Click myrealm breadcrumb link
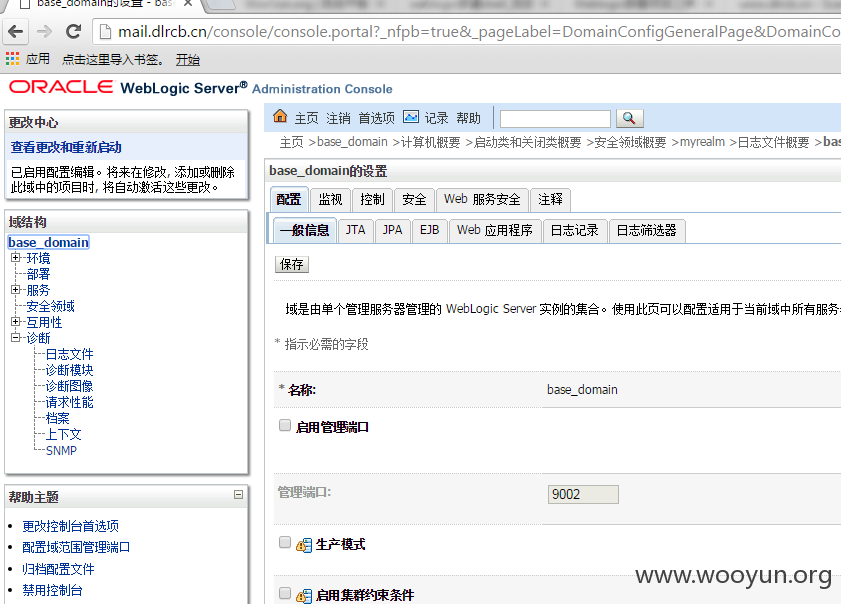The image size is (841, 604). tap(702, 142)
